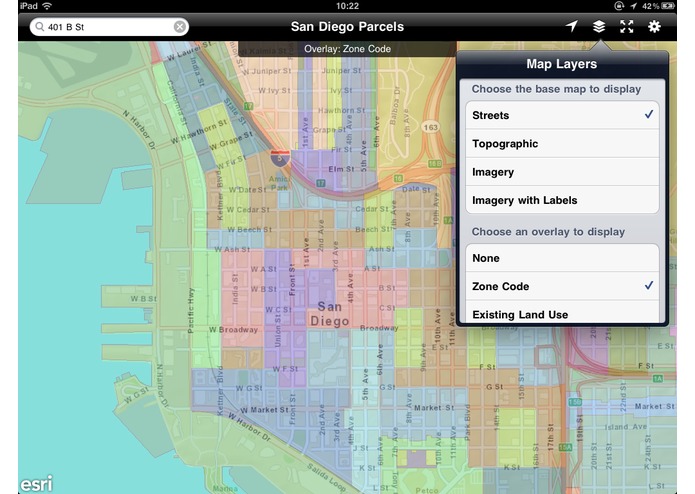
Task: Tap the route 163 shield on map
Action: pyautogui.click(x=430, y=128)
